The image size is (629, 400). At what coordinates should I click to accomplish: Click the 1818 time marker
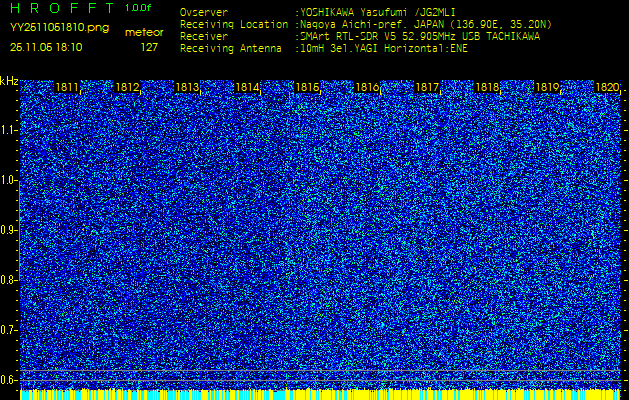[x=487, y=88]
